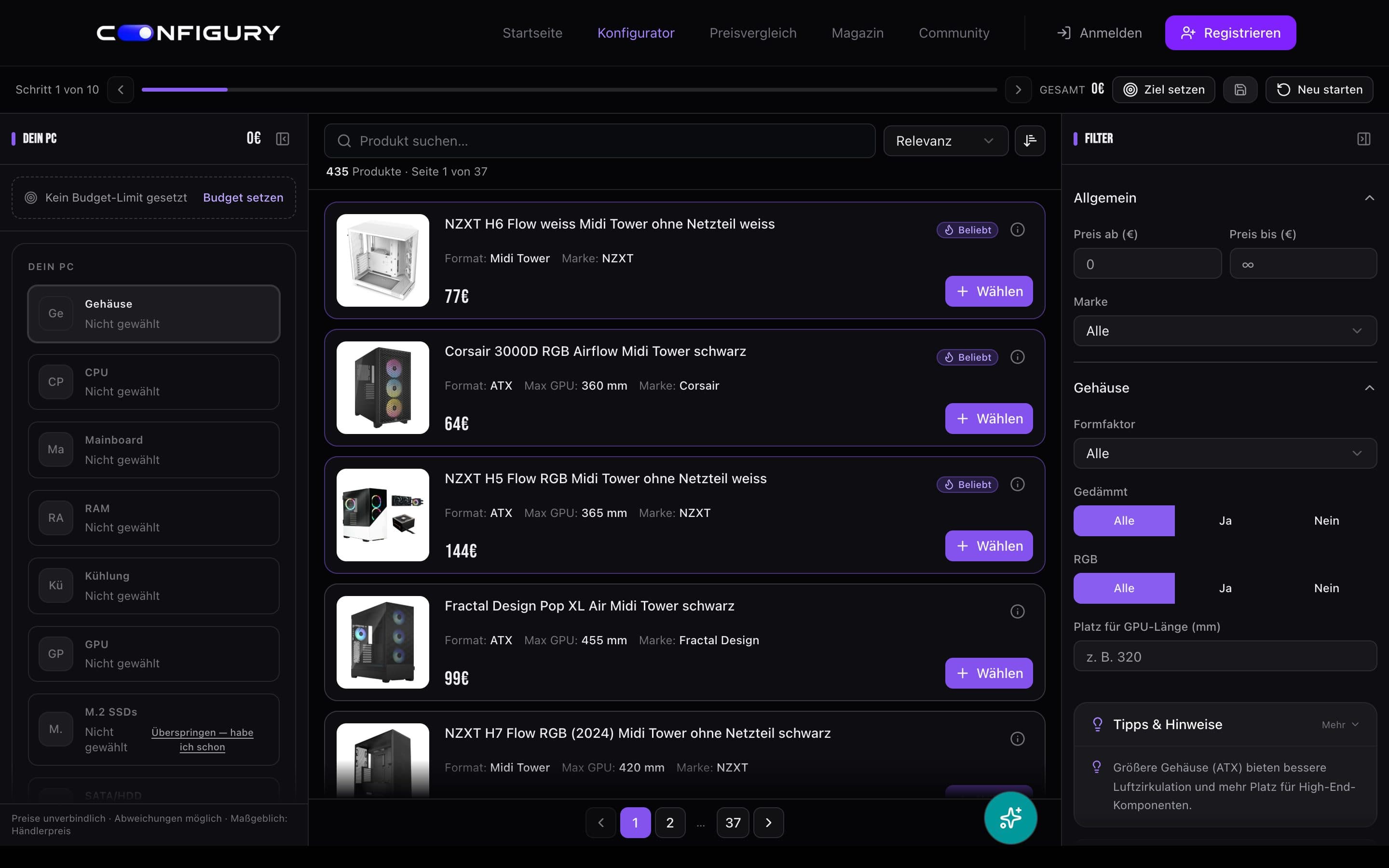Go to previous step arrow in progress bar
1389x868 pixels.
click(x=121, y=90)
